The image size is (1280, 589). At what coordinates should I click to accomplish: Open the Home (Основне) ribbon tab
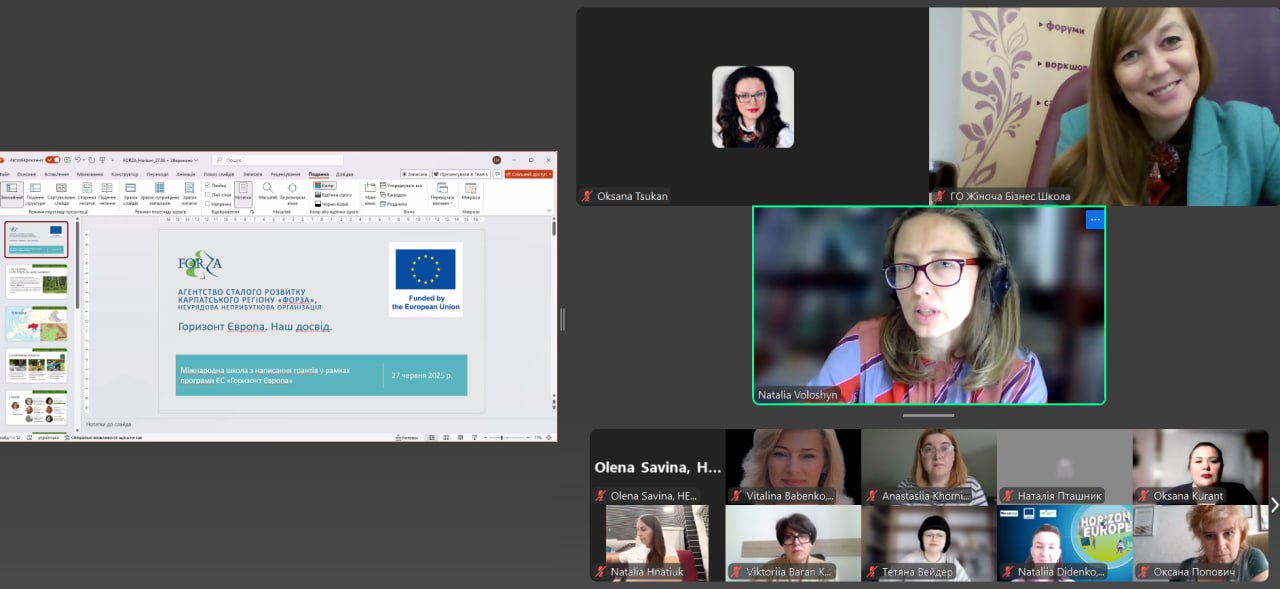coord(27,174)
